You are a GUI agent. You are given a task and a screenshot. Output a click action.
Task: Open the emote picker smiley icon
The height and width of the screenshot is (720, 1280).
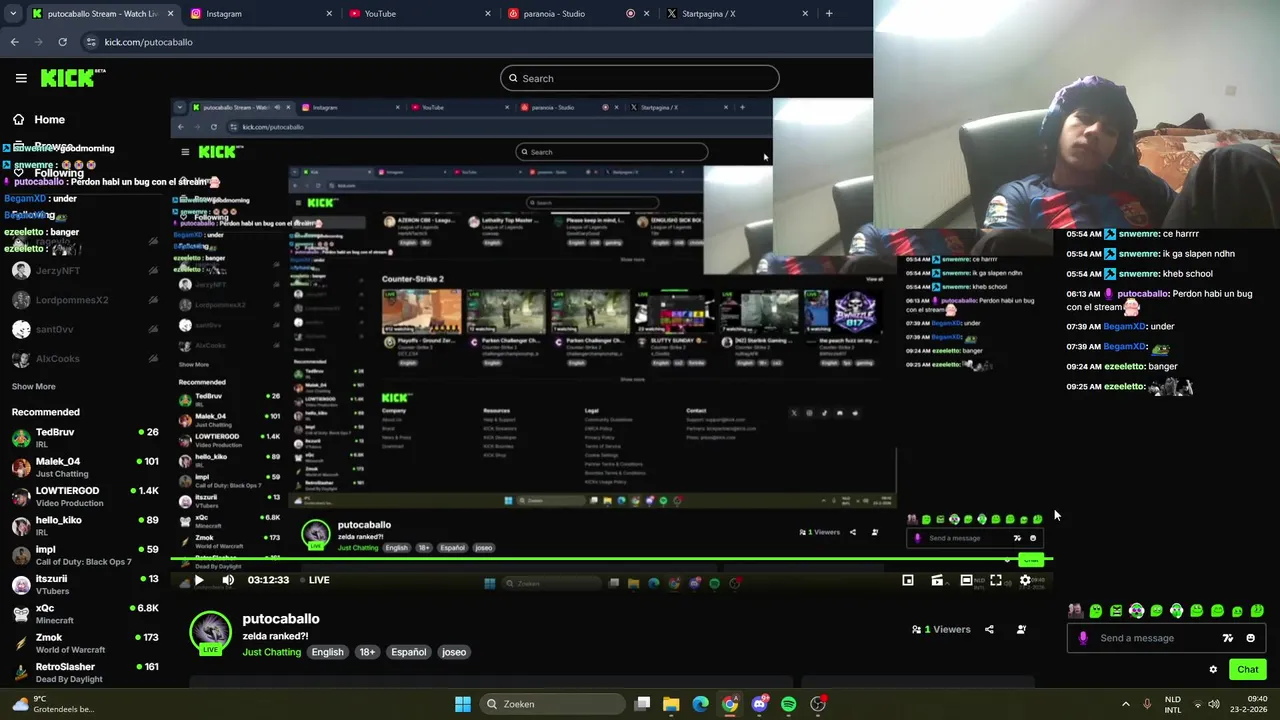point(1250,638)
